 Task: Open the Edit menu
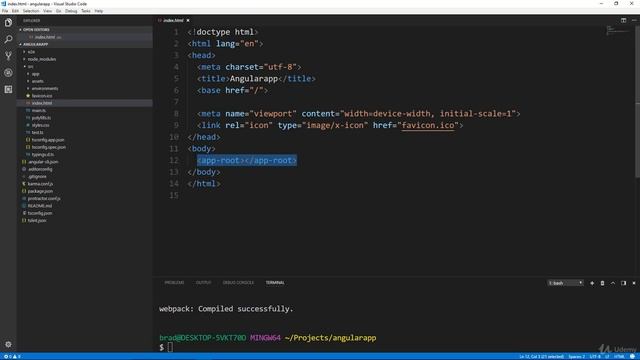[16, 11]
